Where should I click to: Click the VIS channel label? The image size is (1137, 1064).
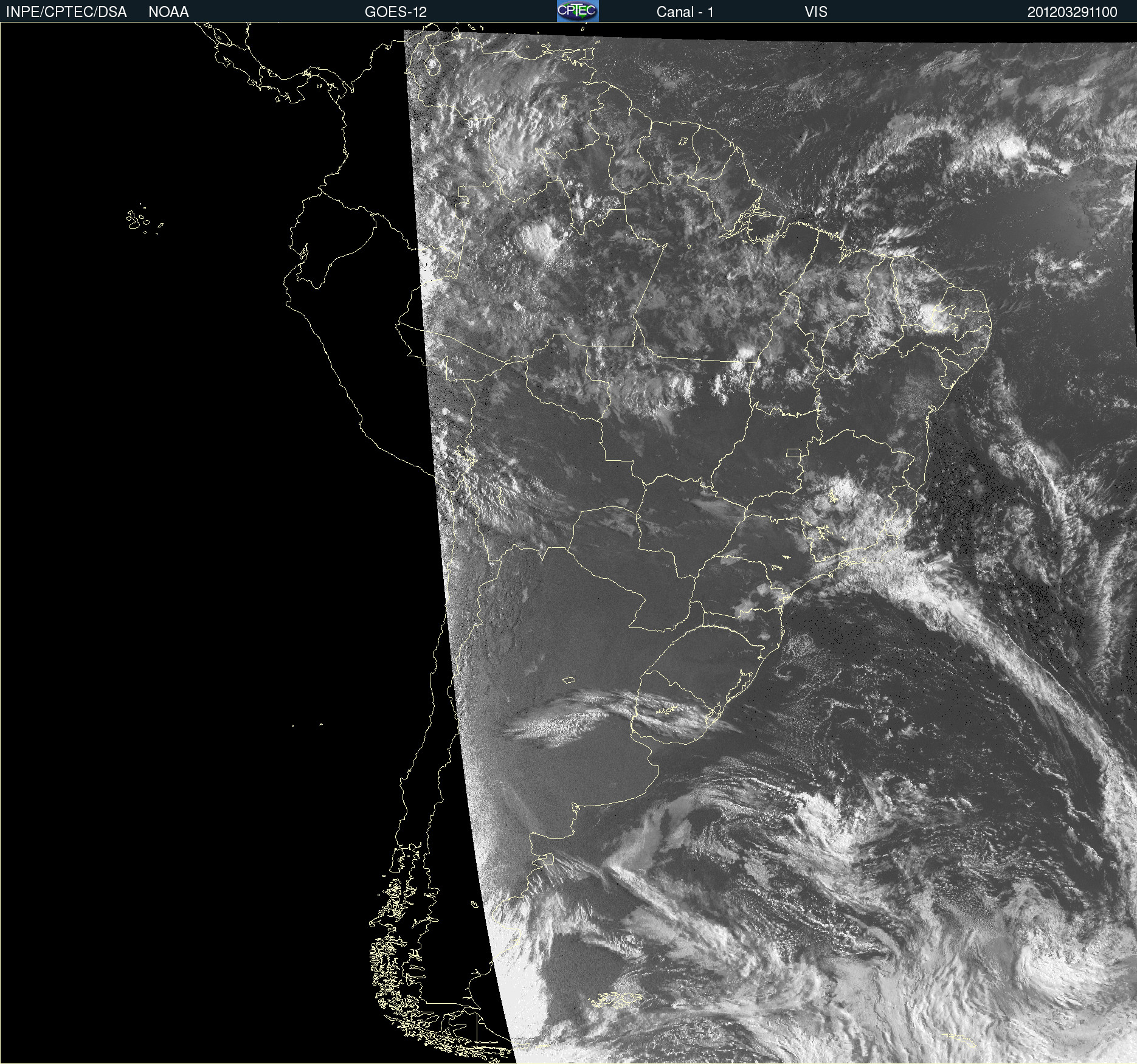[x=815, y=12]
